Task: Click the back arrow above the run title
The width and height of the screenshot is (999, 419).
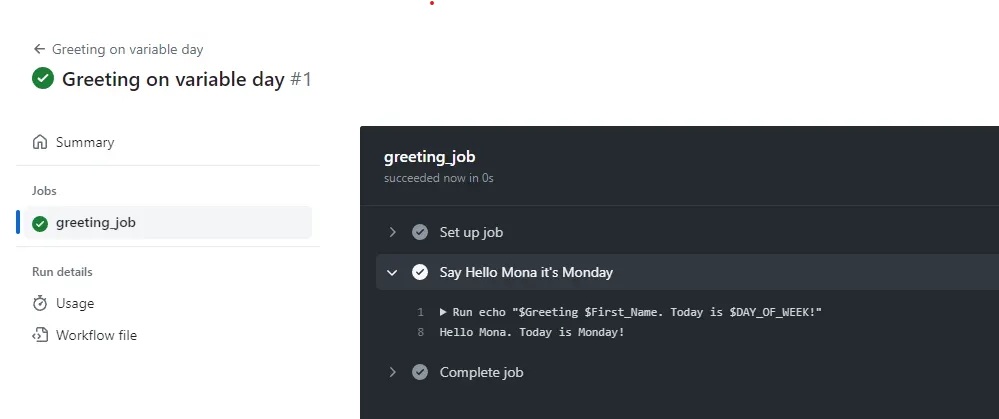Action: 39,49
